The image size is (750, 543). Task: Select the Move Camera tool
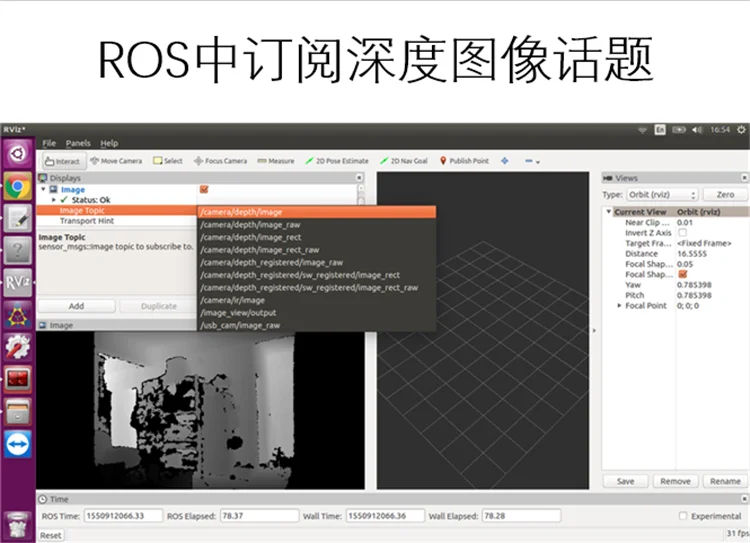coord(116,161)
